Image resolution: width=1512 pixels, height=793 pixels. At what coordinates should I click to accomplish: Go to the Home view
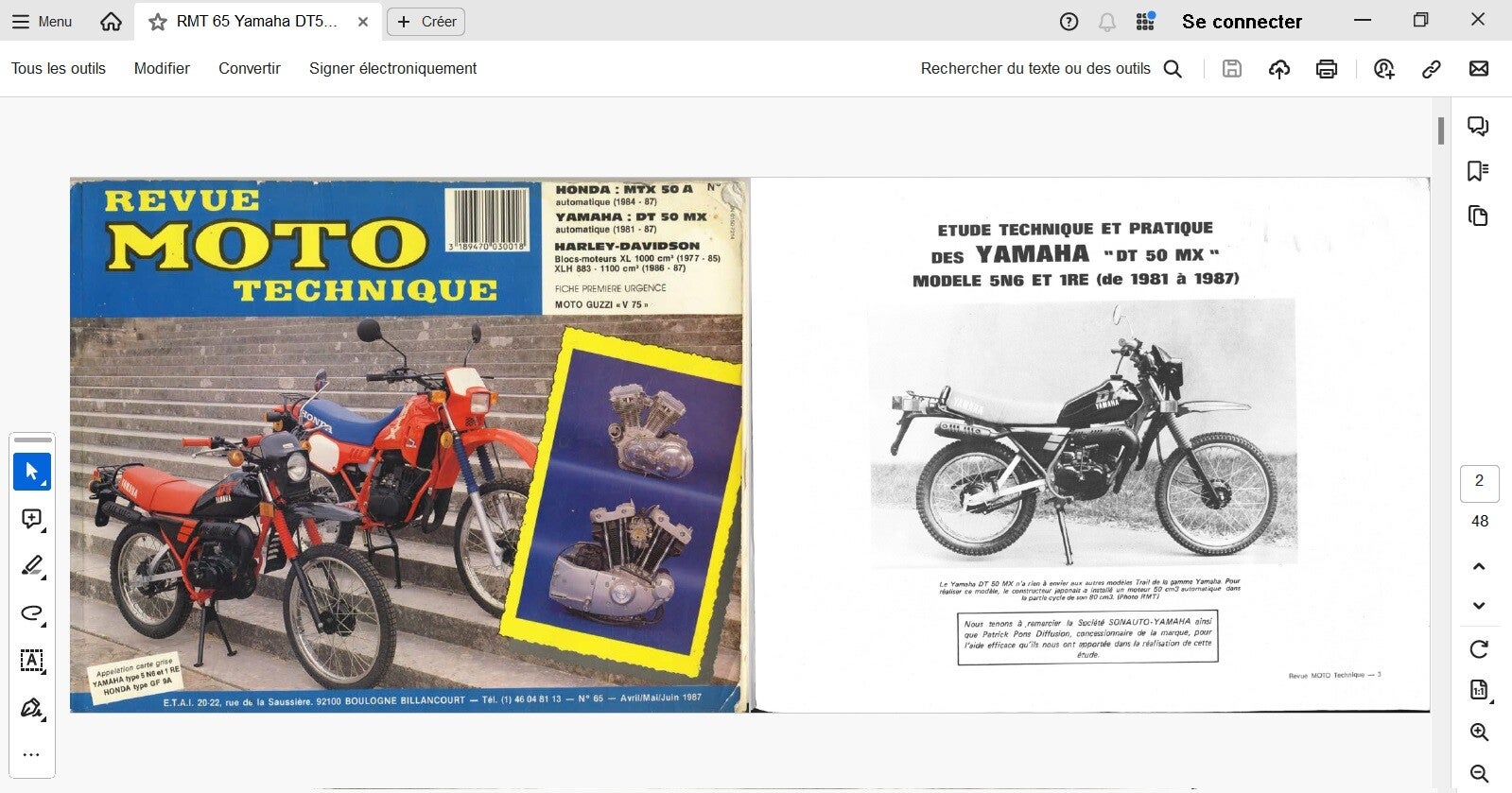(x=111, y=21)
